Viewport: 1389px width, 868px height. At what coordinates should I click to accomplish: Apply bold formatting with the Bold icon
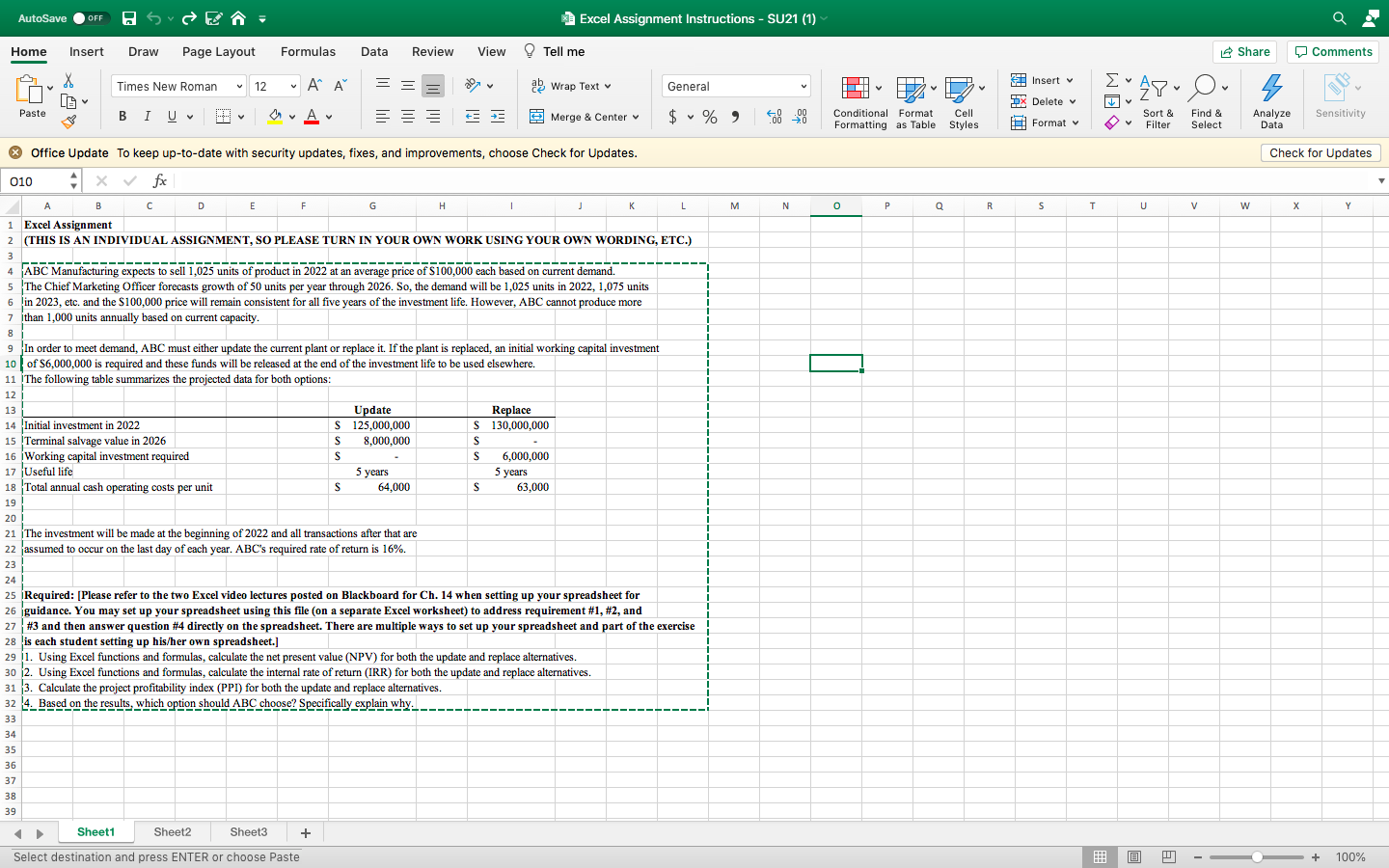click(x=122, y=116)
